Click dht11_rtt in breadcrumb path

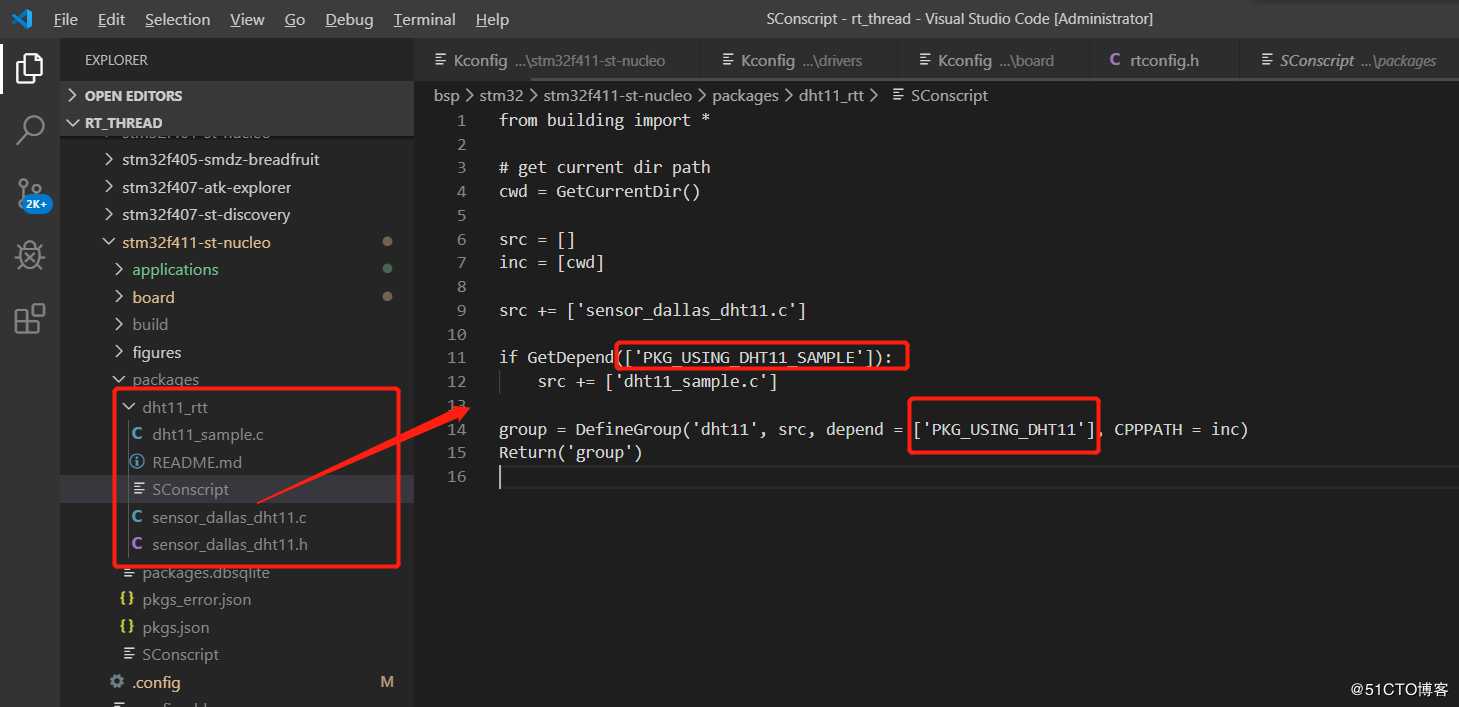tap(831, 96)
